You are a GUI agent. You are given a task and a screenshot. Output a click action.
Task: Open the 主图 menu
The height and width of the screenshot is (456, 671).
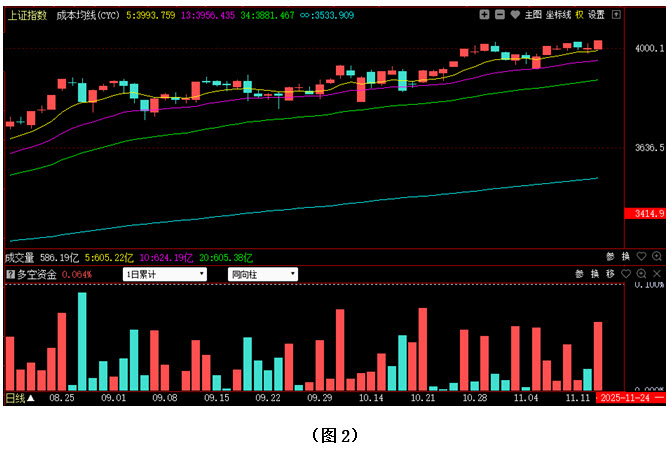click(x=533, y=15)
